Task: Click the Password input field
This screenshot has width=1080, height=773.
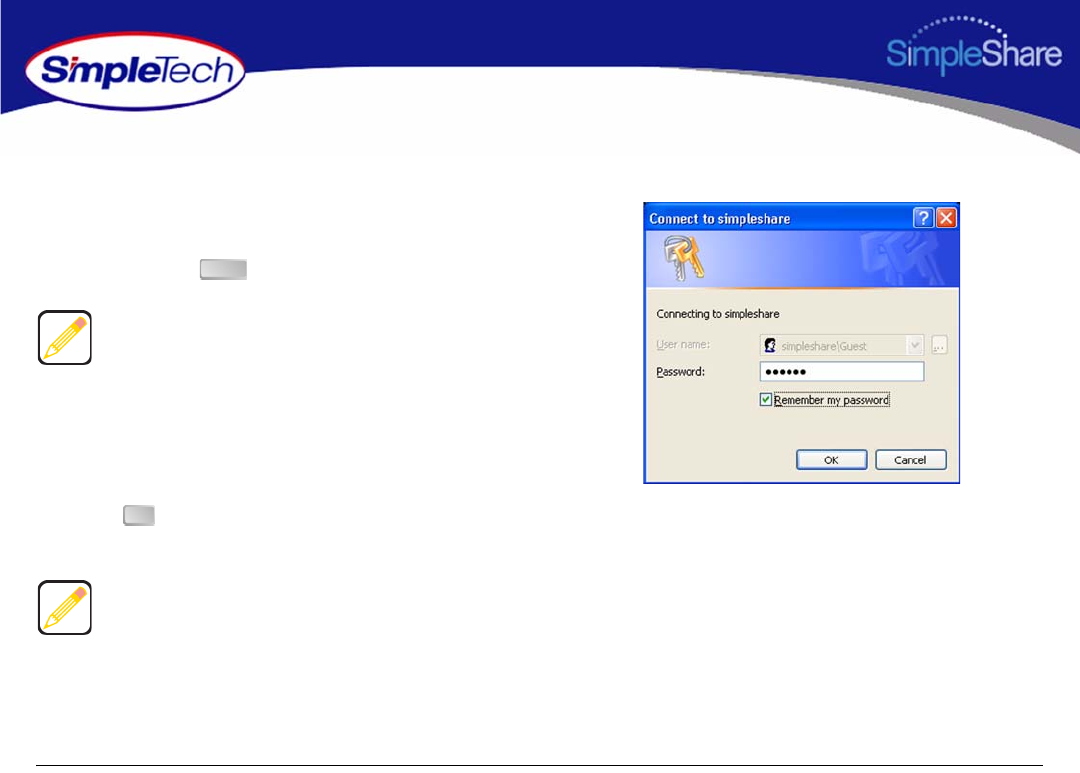Action: point(842,371)
